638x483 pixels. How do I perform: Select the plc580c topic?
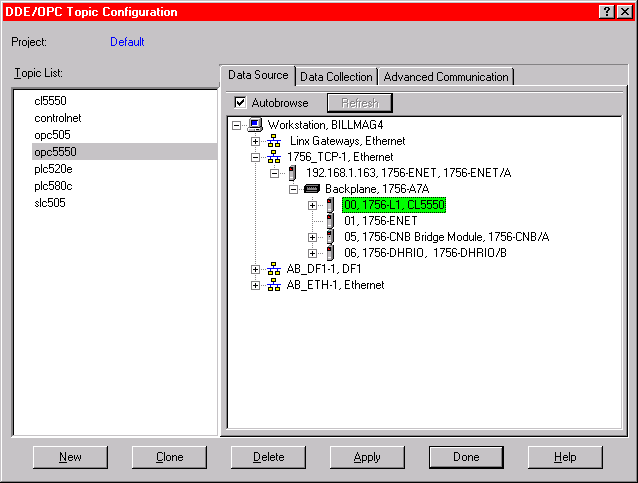pyautogui.click(x=53, y=186)
